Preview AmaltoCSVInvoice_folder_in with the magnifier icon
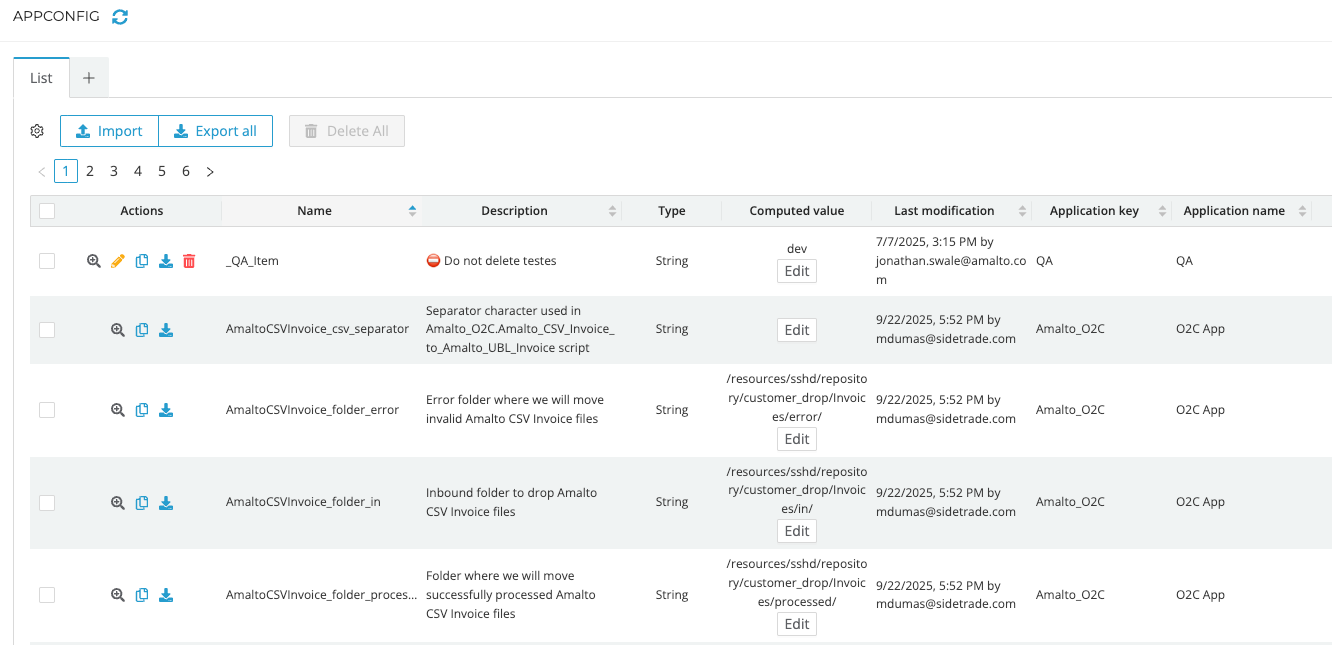This screenshot has height=645, width=1332. [117, 502]
